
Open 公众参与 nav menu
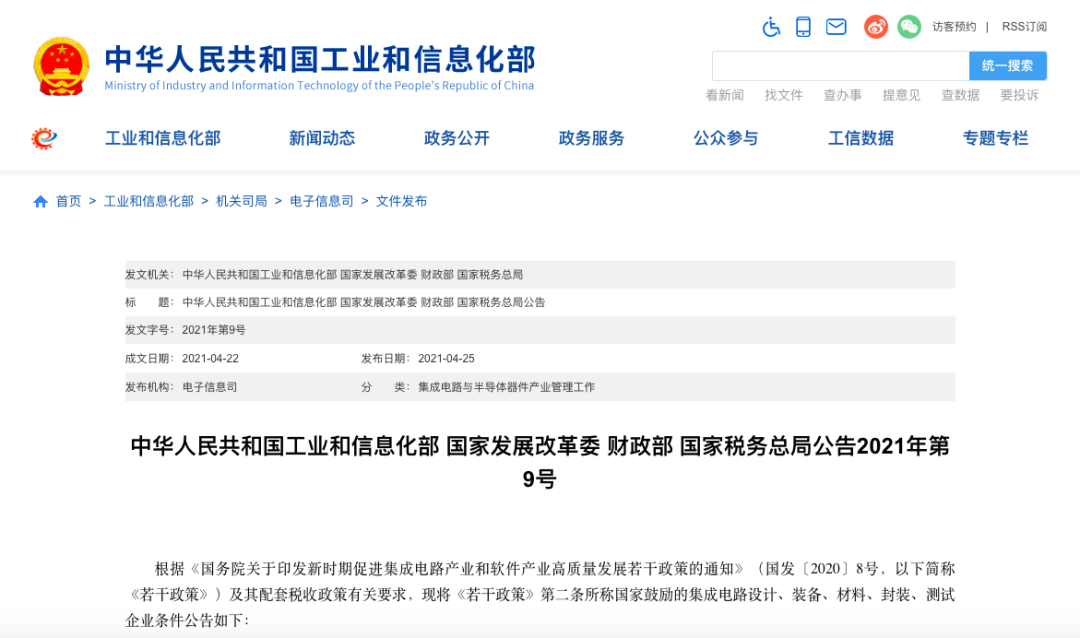pos(725,138)
